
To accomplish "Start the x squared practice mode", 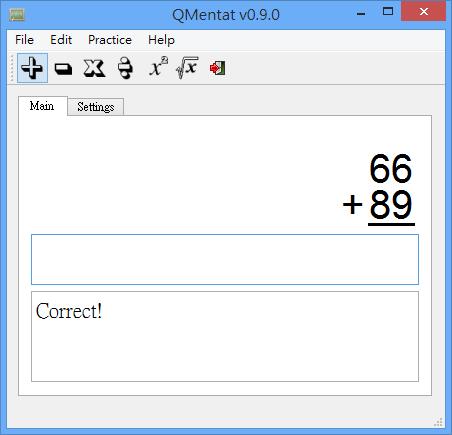I will tap(158, 67).
